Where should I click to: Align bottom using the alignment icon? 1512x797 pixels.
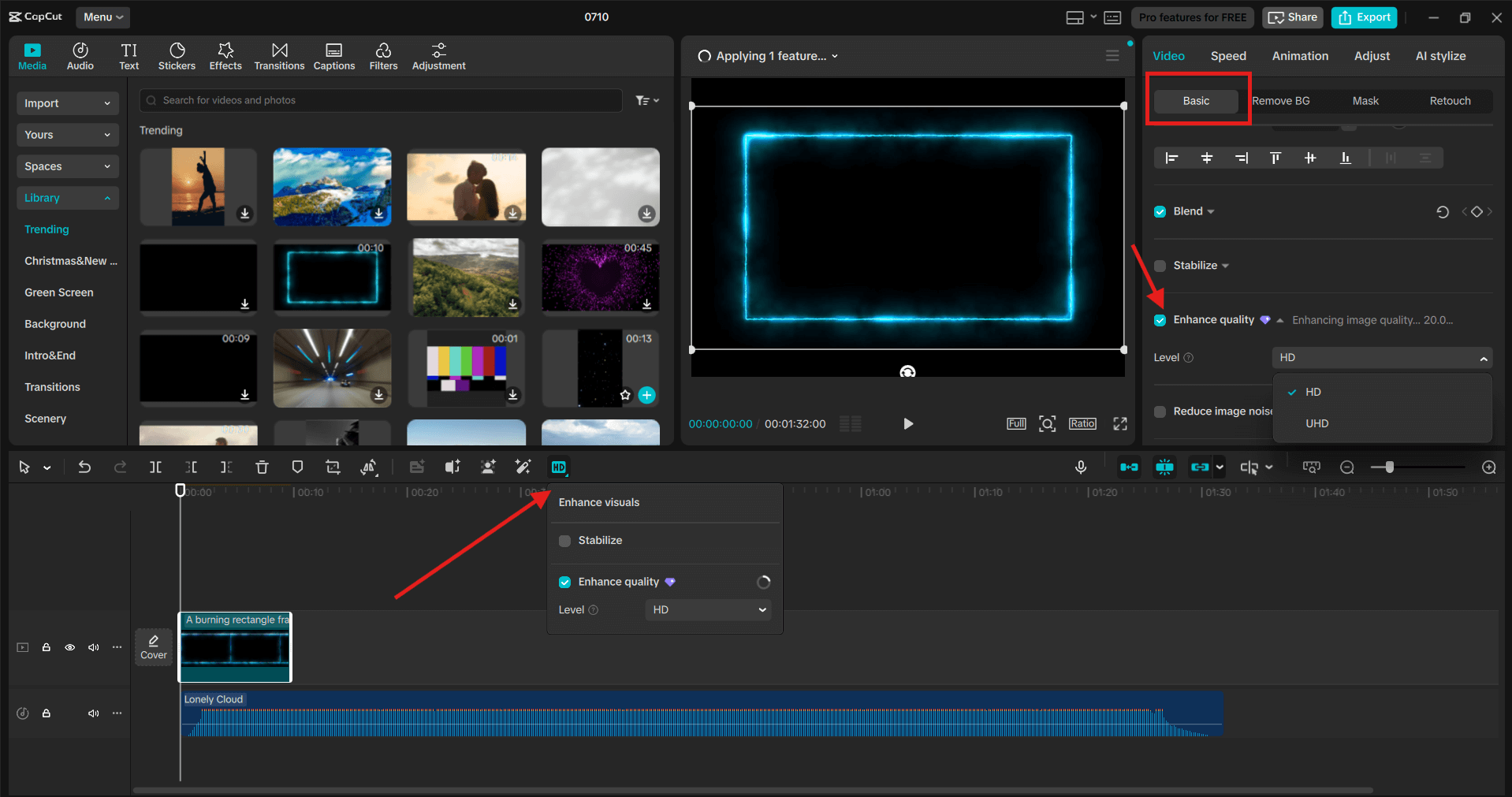(x=1345, y=158)
